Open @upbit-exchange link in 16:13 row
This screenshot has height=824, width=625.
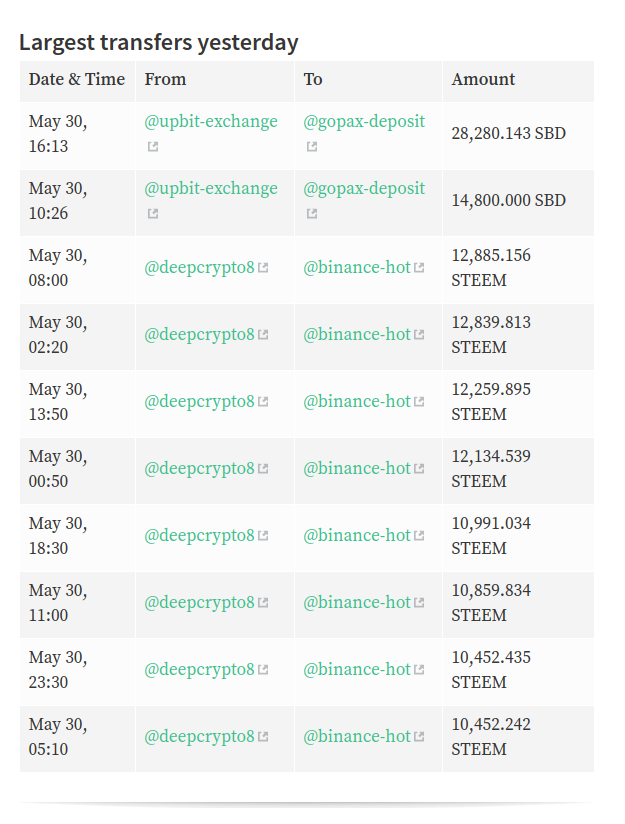tap(211, 121)
